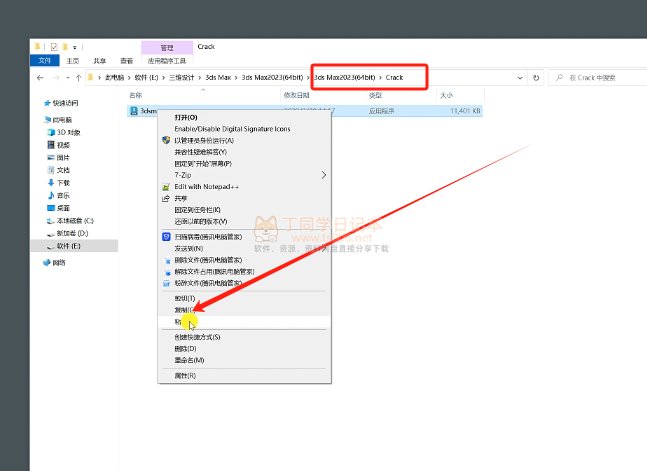
Task: Expand the 7-Zip submenu
Action: tap(324, 175)
